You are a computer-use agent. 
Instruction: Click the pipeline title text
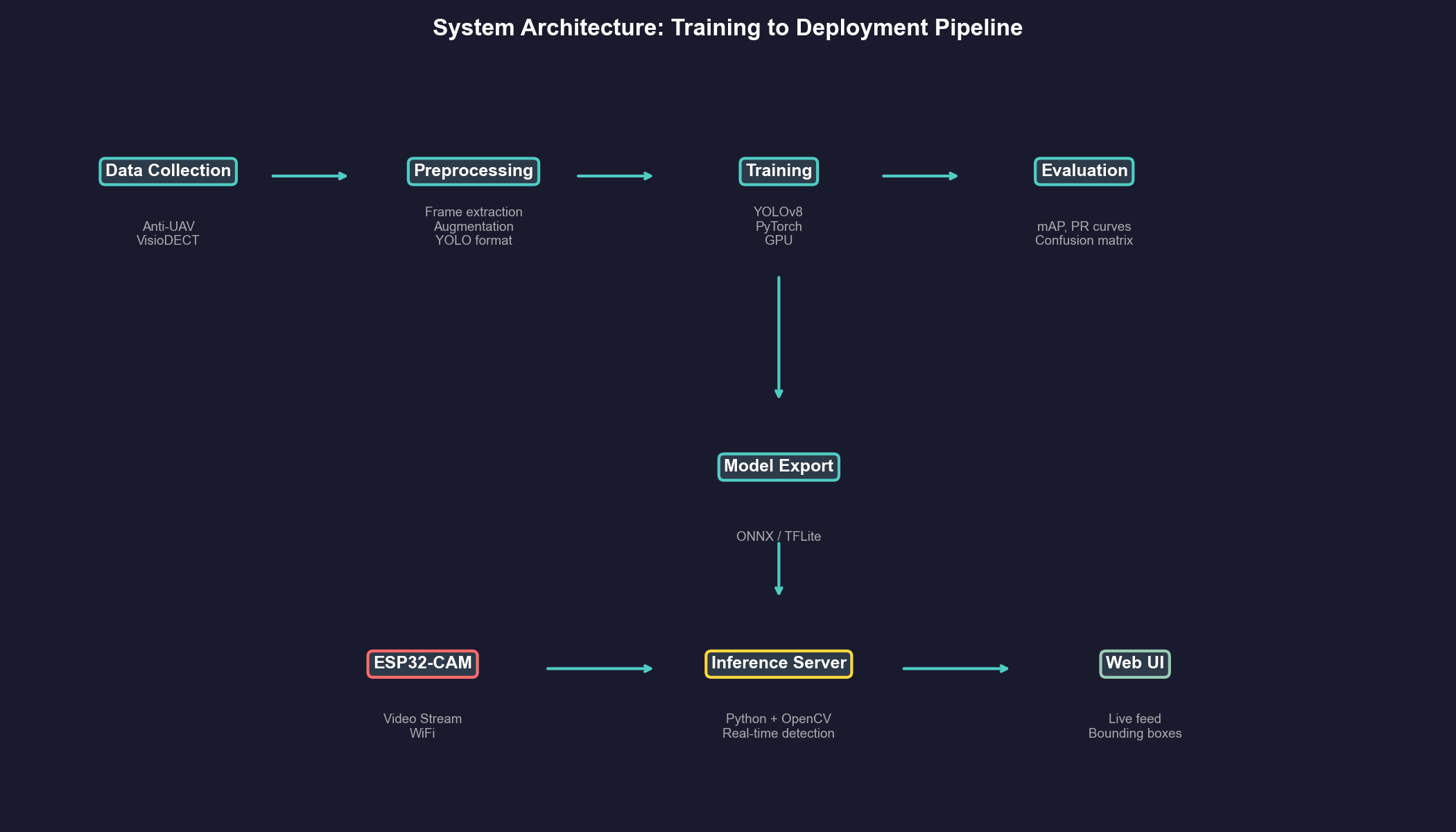727,28
